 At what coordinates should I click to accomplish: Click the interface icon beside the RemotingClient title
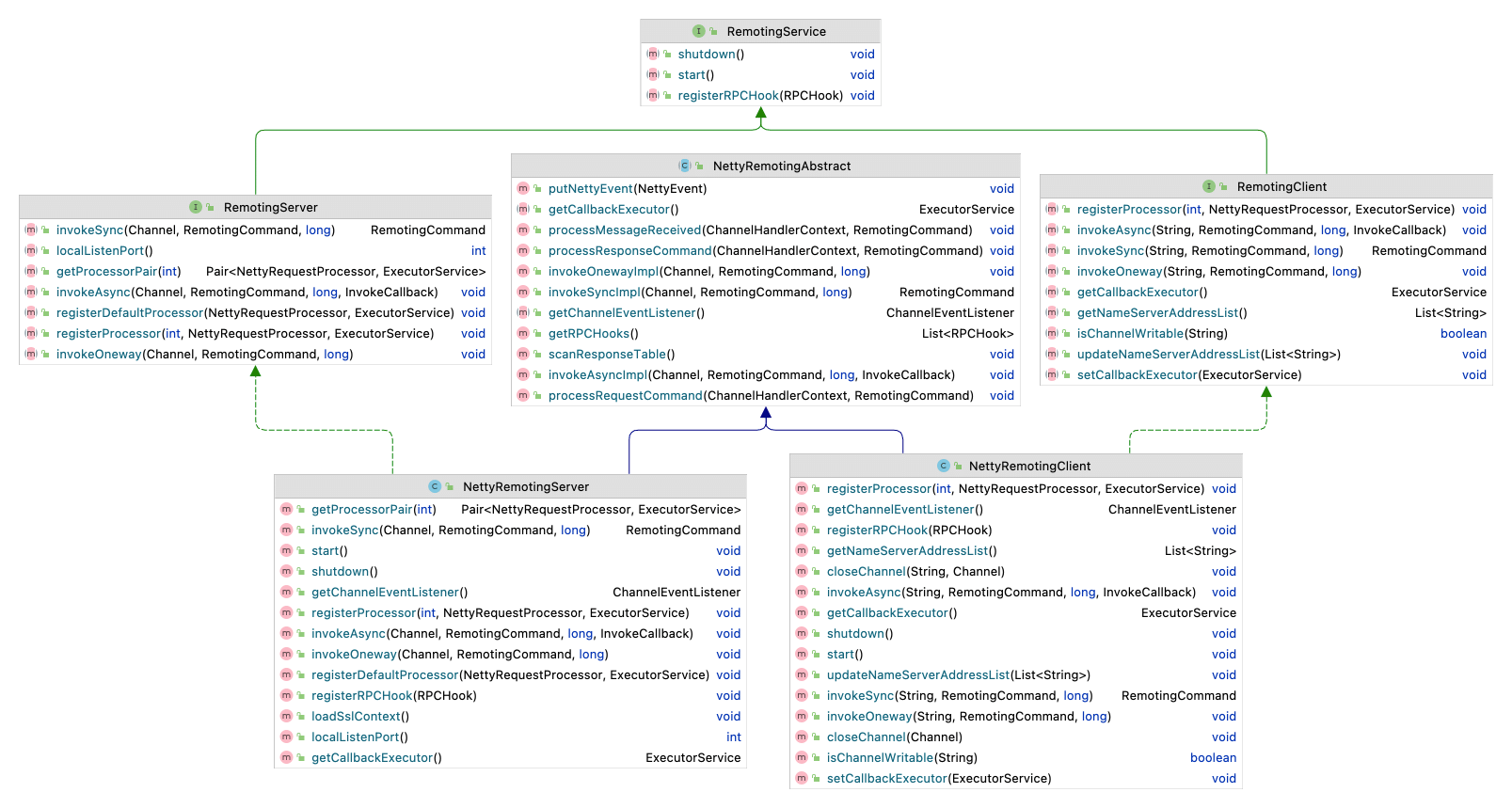pos(1209,186)
